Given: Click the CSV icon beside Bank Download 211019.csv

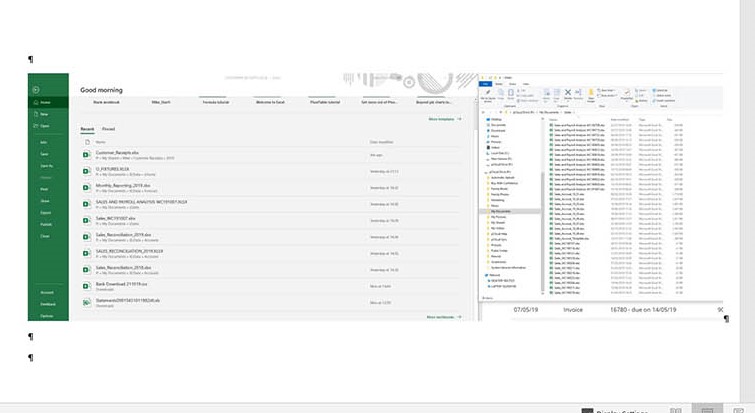Looking at the screenshot, I should click(x=87, y=286).
